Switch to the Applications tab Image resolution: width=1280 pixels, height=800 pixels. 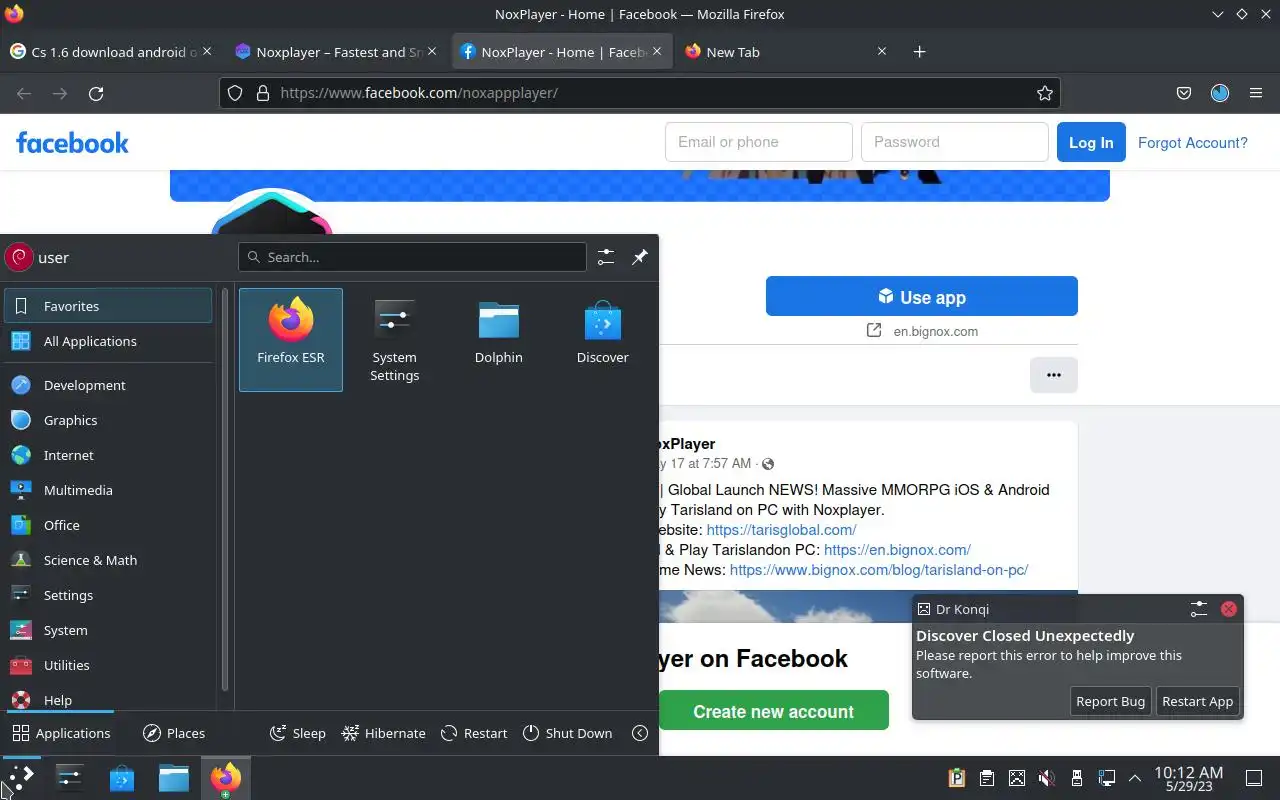point(61,733)
